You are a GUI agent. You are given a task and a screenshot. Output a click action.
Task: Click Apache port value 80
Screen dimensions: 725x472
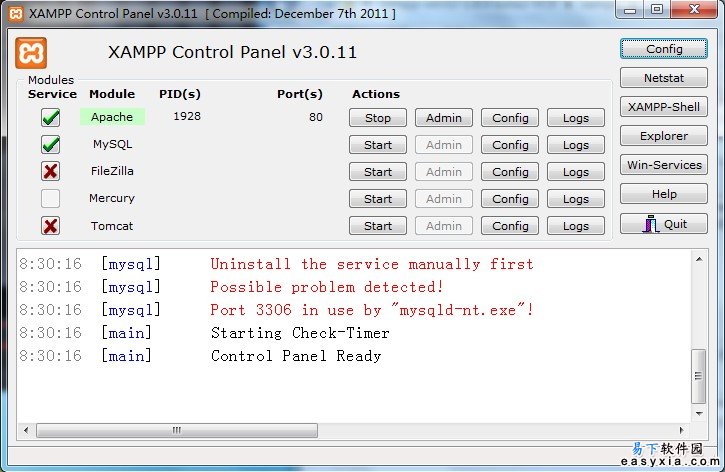click(316, 117)
